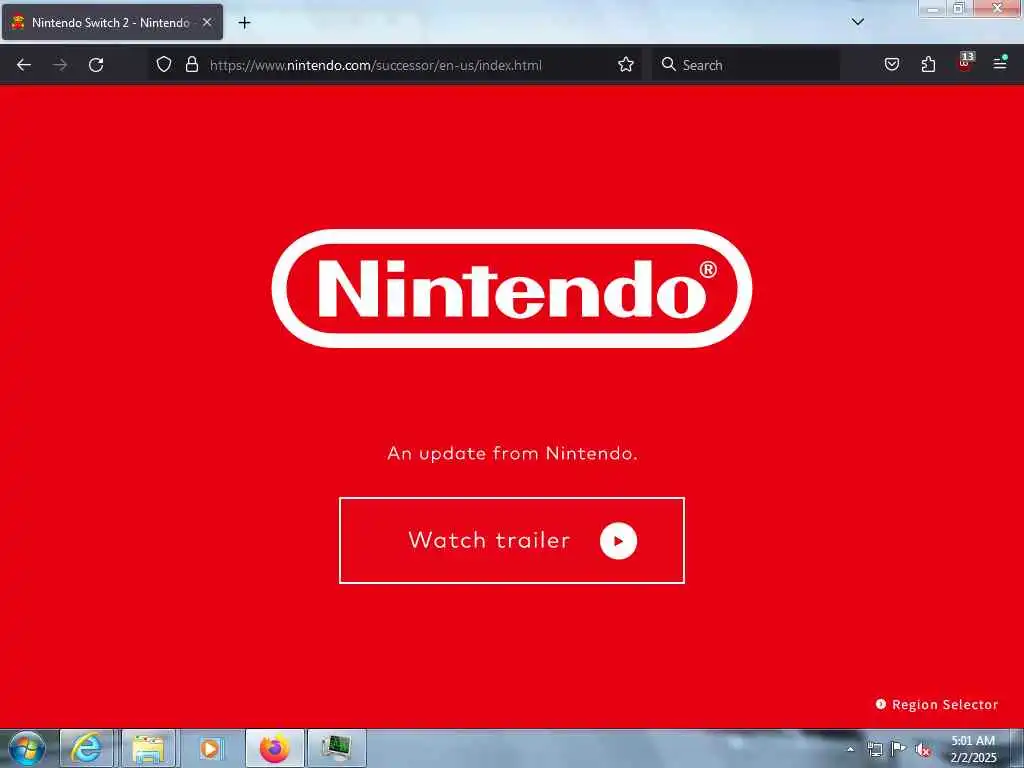Open the Extensions puzzle icon
The height and width of the screenshot is (768, 1024).
(x=928, y=64)
